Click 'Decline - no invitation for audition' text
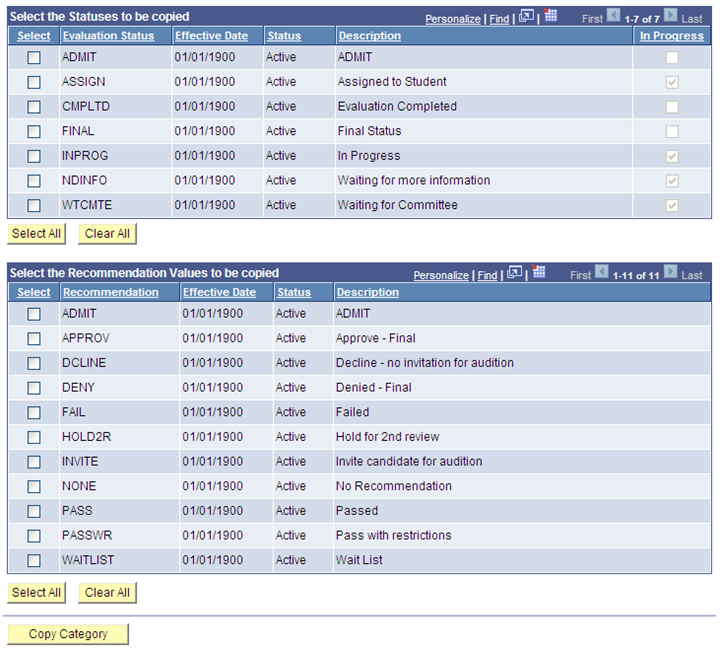 (425, 363)
